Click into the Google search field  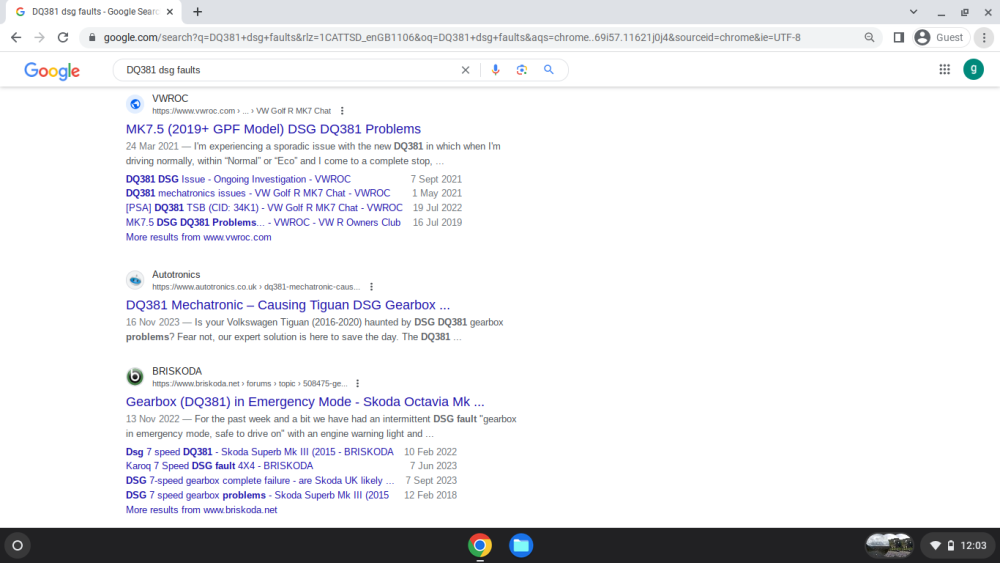click(x=290, y=70)
